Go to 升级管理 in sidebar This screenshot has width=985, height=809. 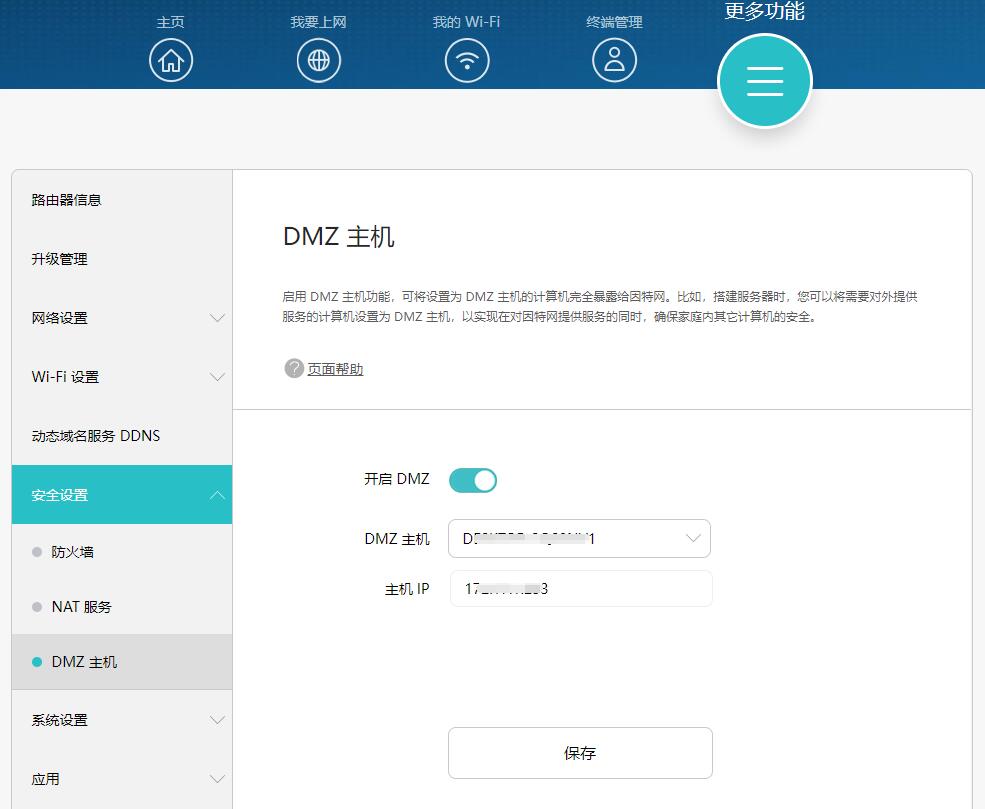coord(60,259)
